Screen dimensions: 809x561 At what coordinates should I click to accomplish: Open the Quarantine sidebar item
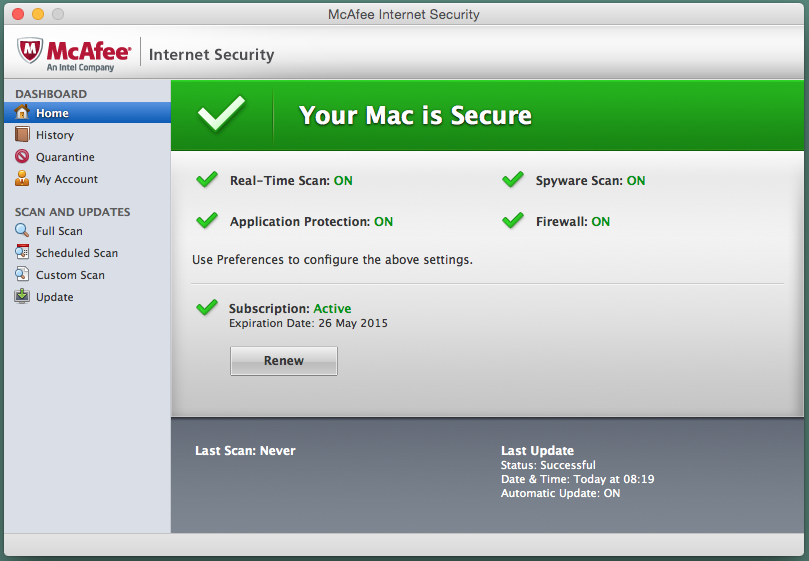[65, 157]
